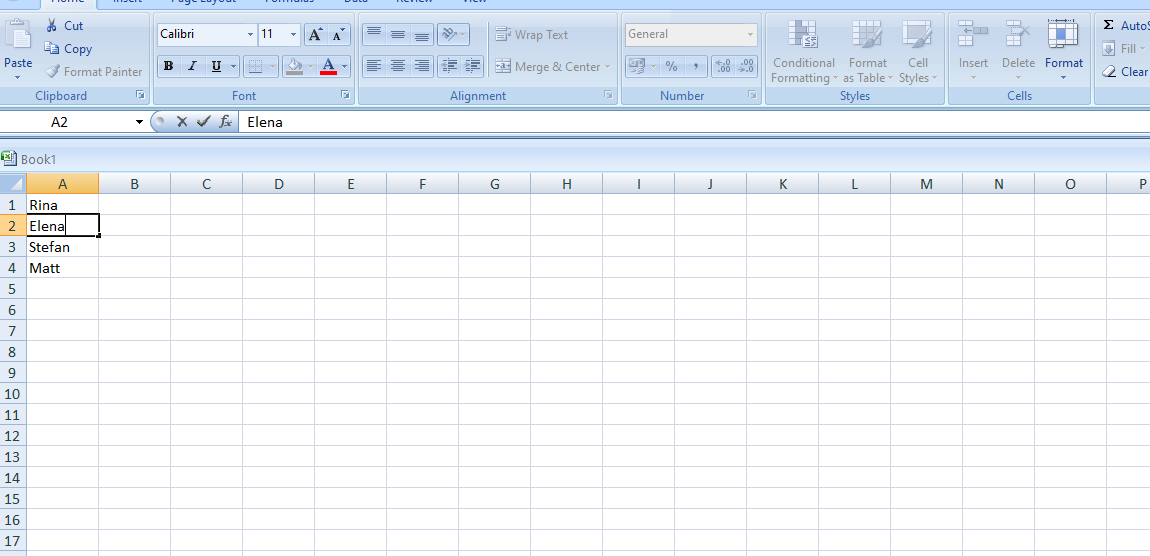
Task: Decrease cell indent
Action: [x=449, y=67]
